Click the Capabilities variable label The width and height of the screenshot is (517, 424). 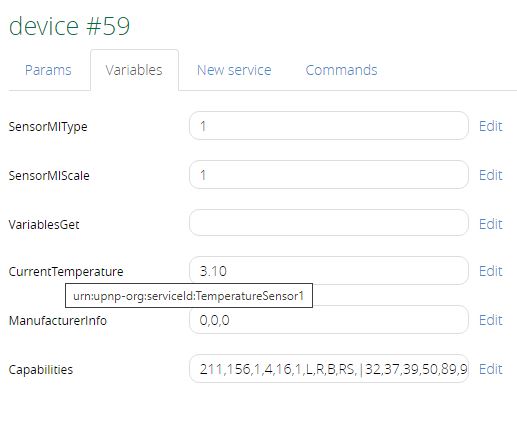click(x=41, y=370)
